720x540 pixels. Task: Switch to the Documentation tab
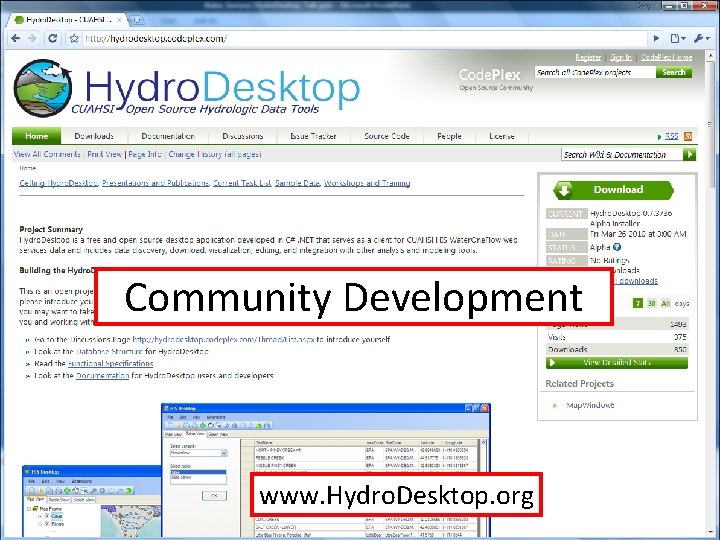[x=168, y=136]
